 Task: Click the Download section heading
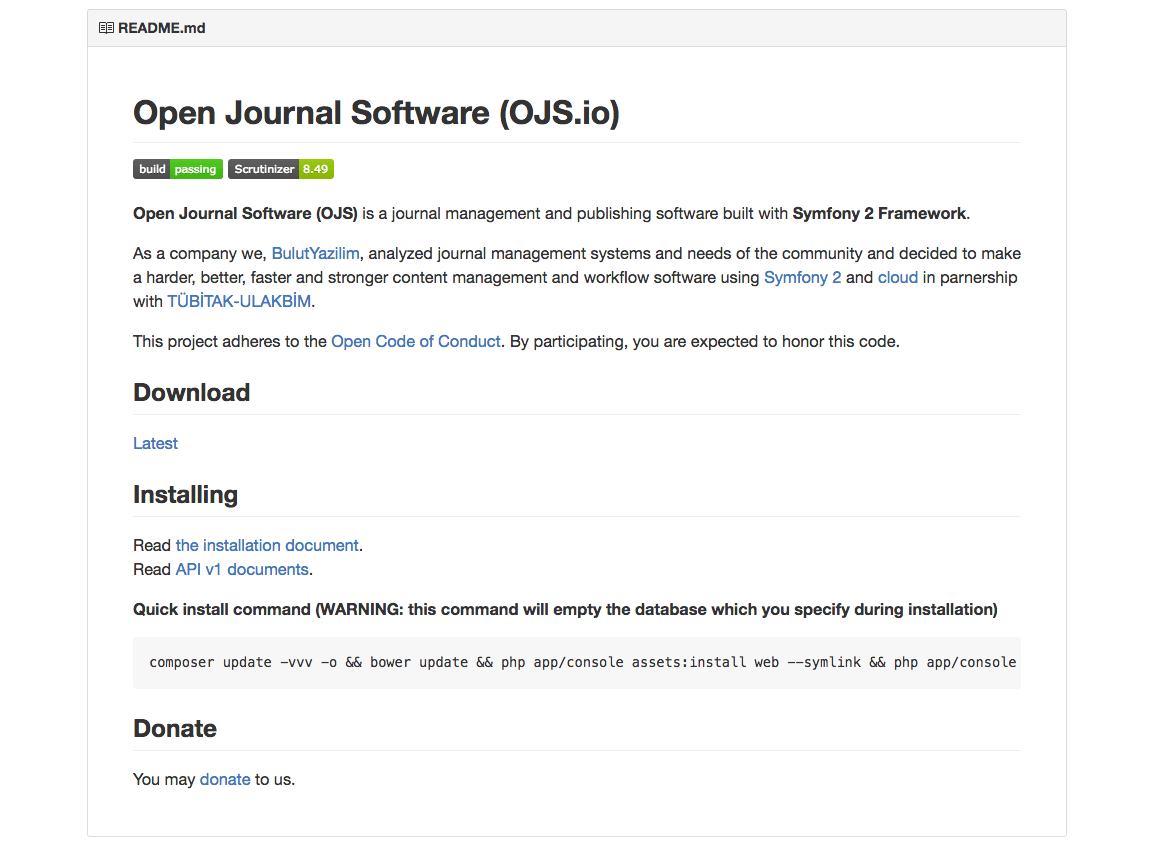191,392
